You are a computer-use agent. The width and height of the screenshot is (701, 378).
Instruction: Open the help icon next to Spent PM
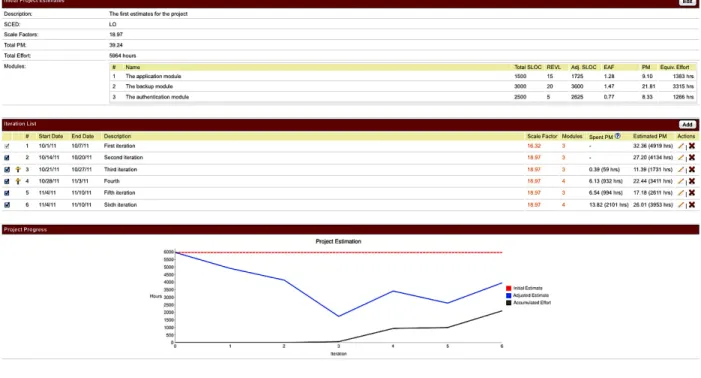click(x=617, y=136)
